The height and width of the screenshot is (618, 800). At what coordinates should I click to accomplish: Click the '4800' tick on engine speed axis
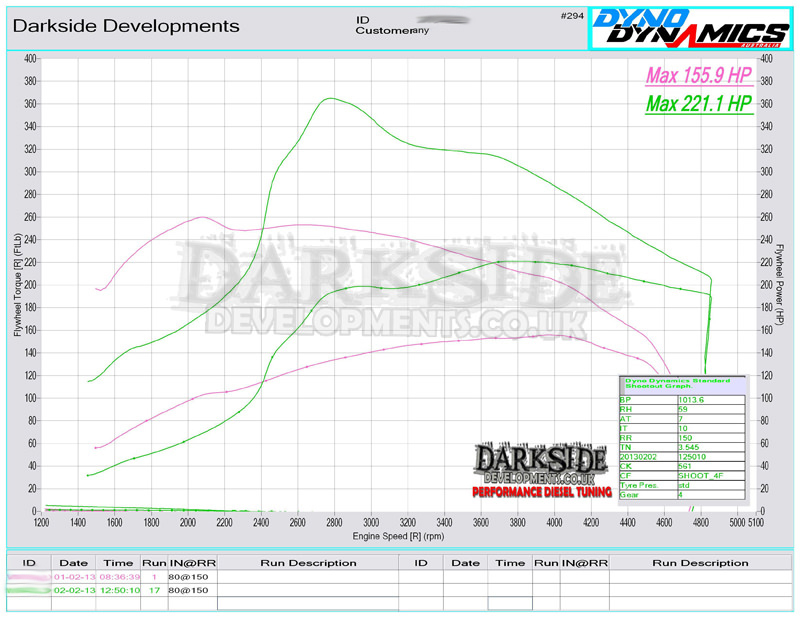pos(701,523)
